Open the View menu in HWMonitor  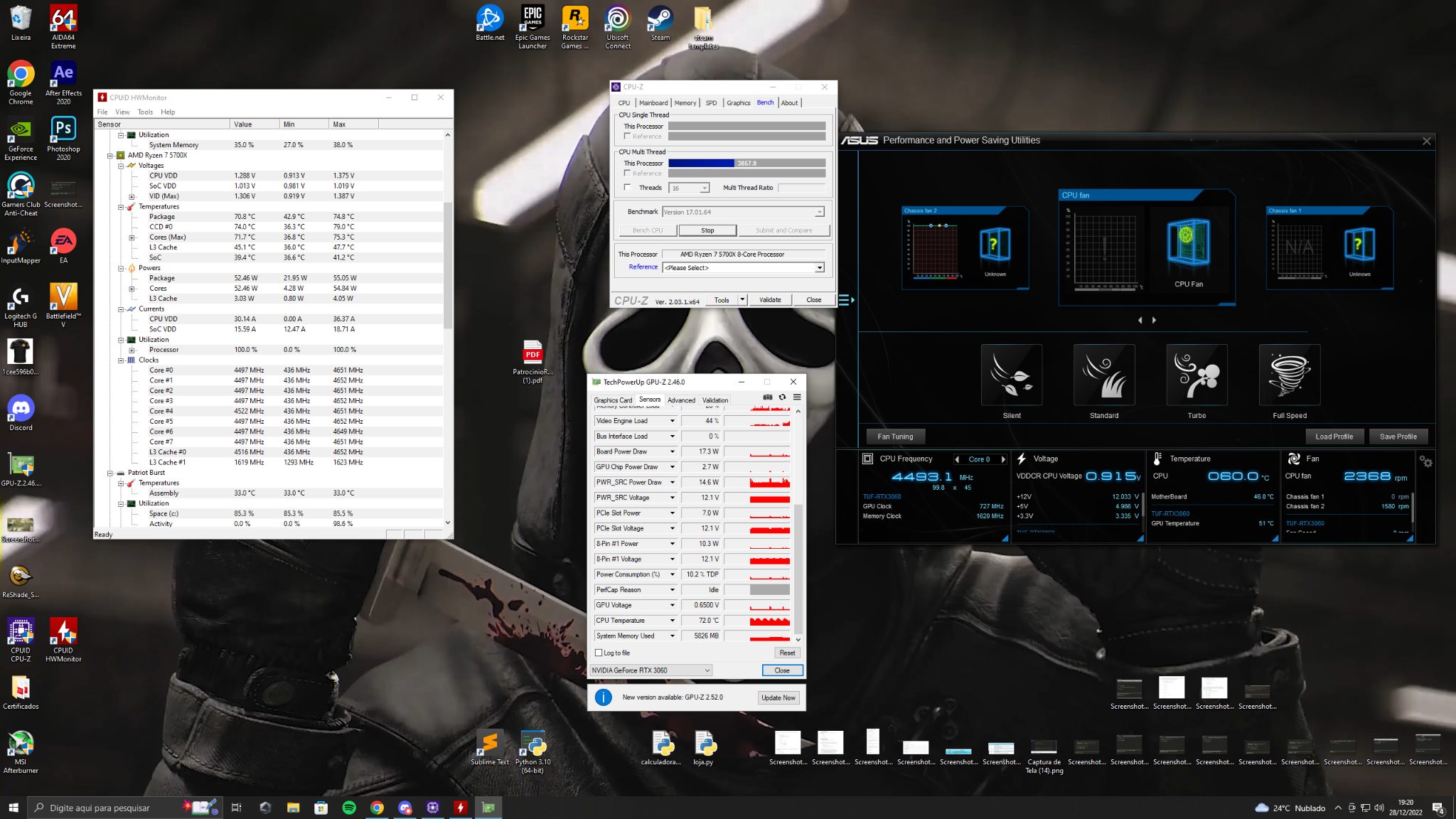point(122,112)
